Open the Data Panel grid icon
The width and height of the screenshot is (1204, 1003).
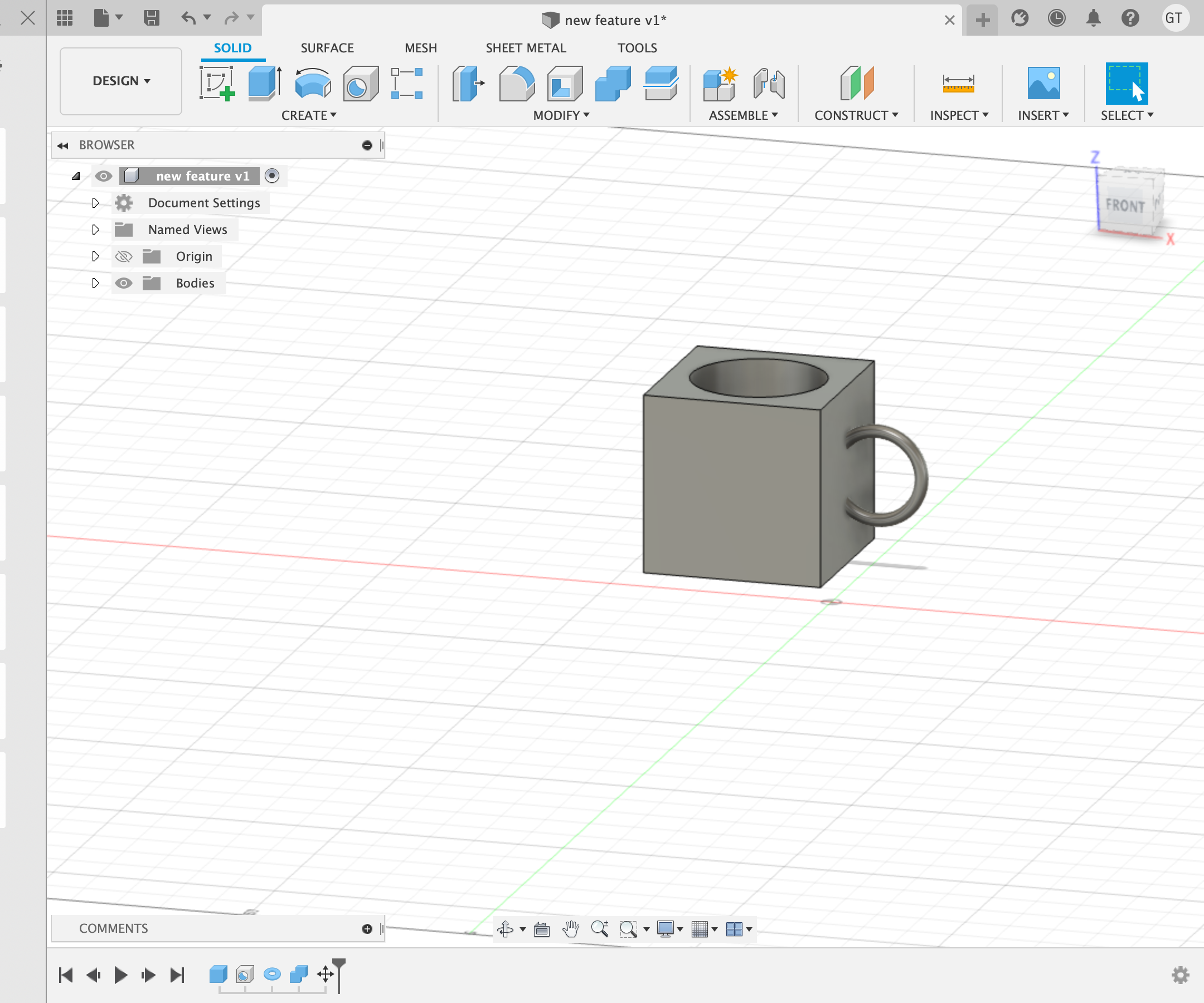pyautogui.click(x=65, y=18)
